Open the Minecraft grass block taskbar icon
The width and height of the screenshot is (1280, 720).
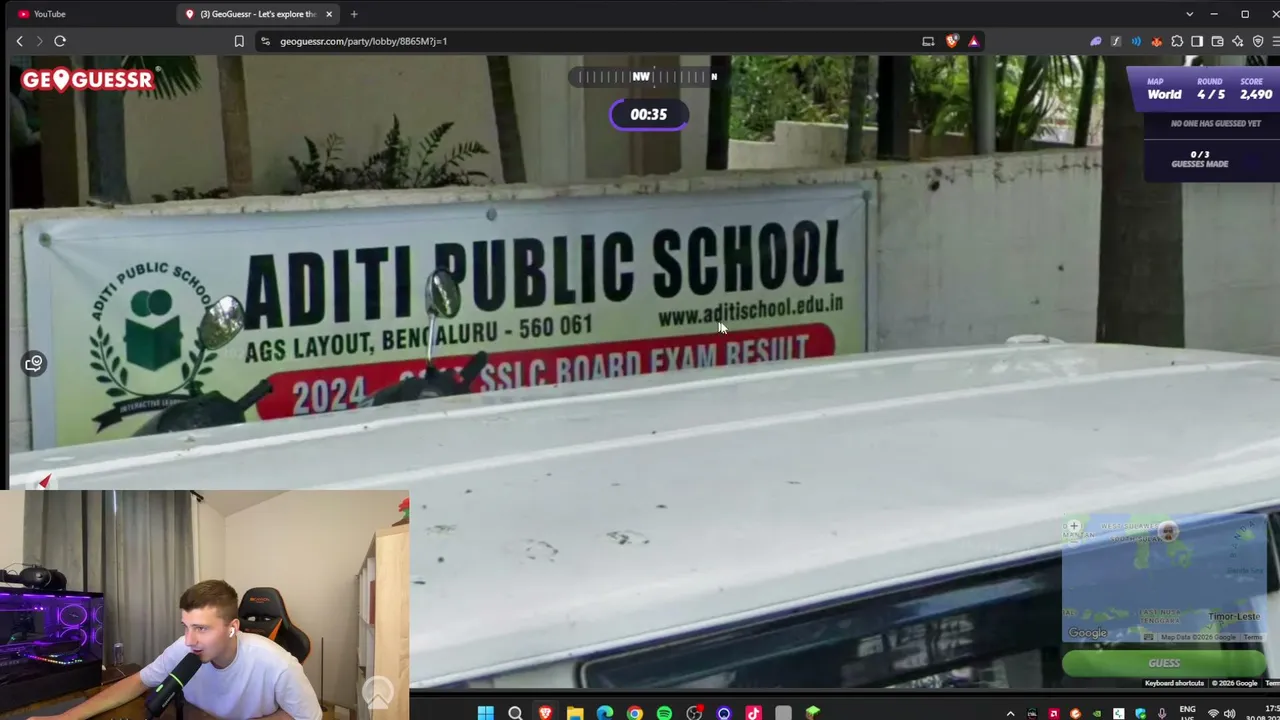813,713
